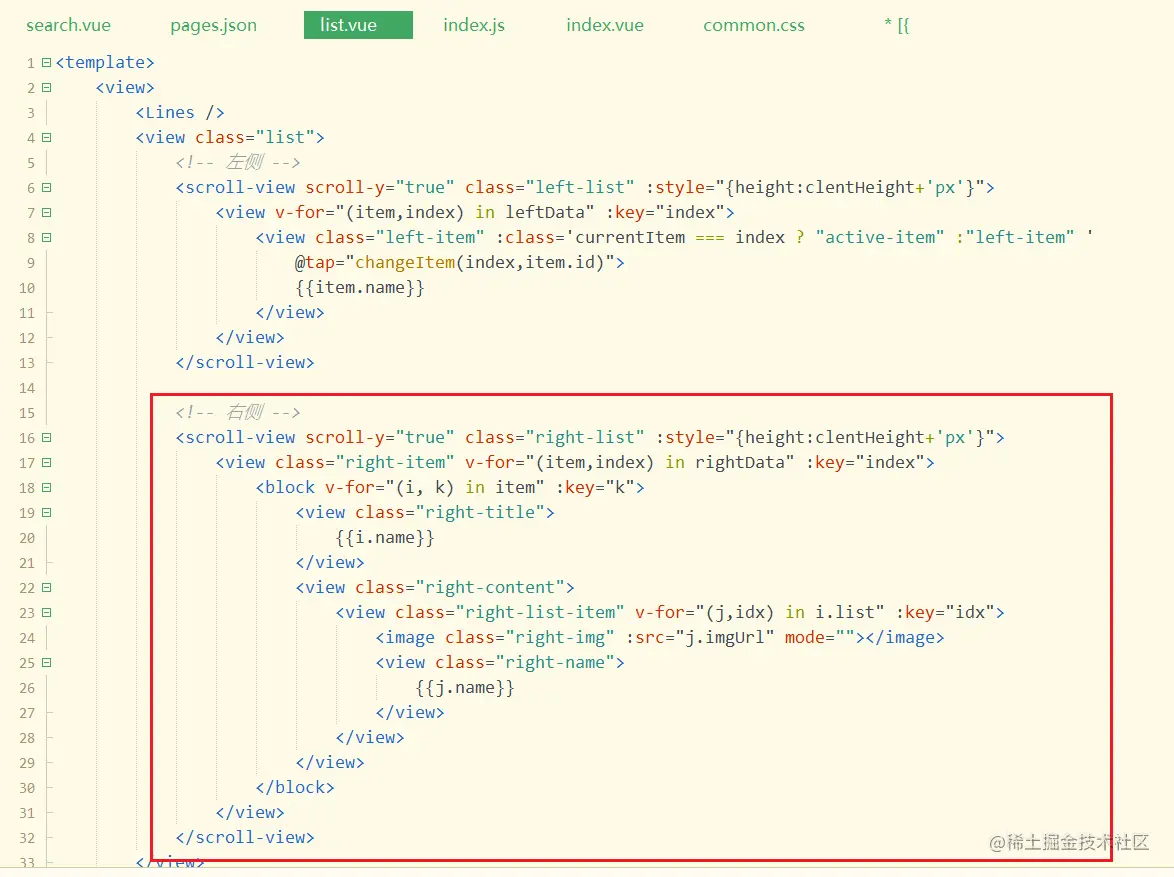Click the {{j.name}} expression

pos(465,688)
